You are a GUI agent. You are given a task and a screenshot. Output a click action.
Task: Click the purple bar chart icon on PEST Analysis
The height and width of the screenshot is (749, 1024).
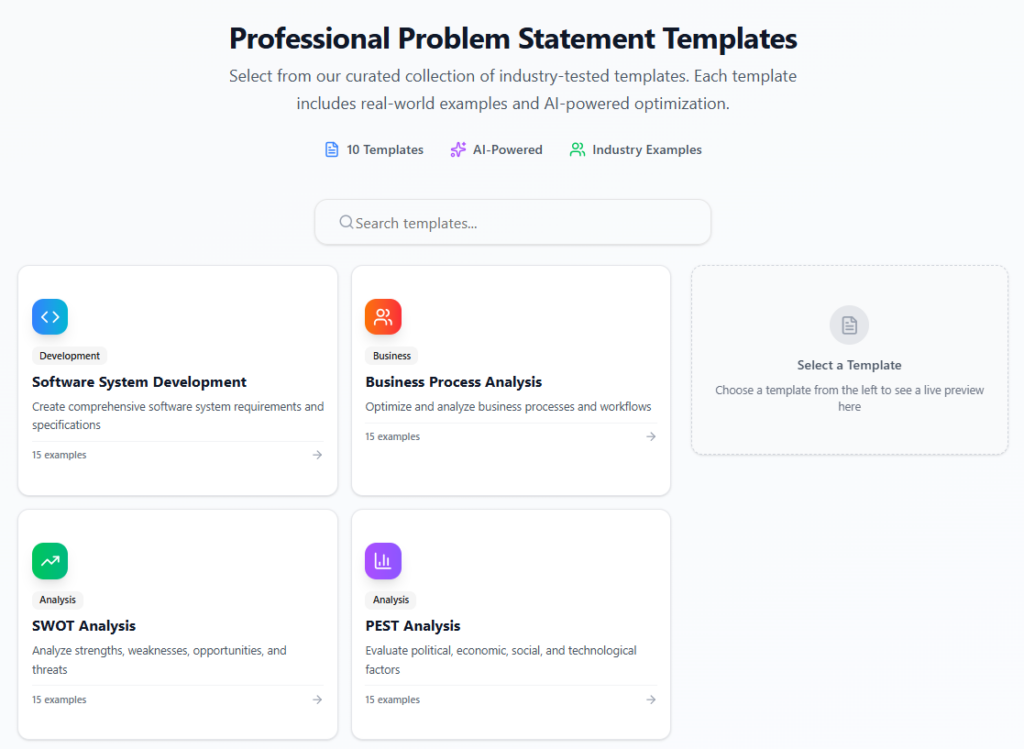tap(383, 561)
